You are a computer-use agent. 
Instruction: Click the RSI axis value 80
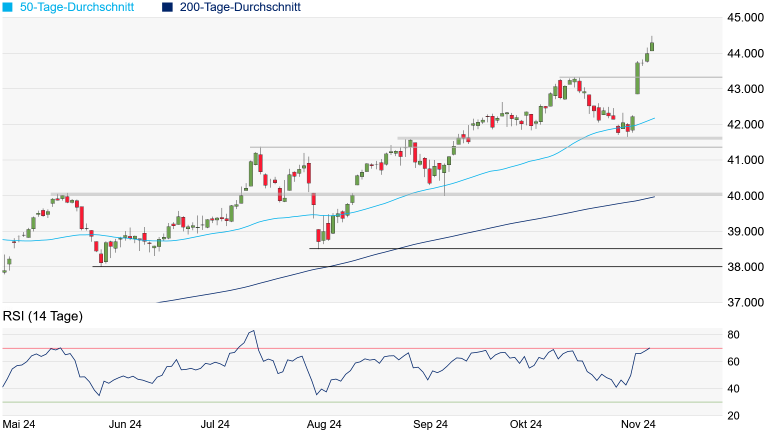(x=733, y=335)
